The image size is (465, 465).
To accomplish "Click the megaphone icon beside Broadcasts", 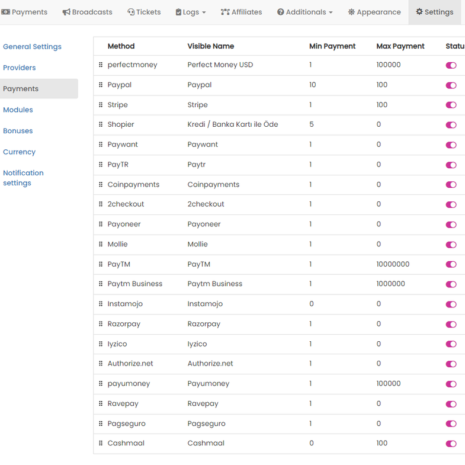I will click(66, 12).
